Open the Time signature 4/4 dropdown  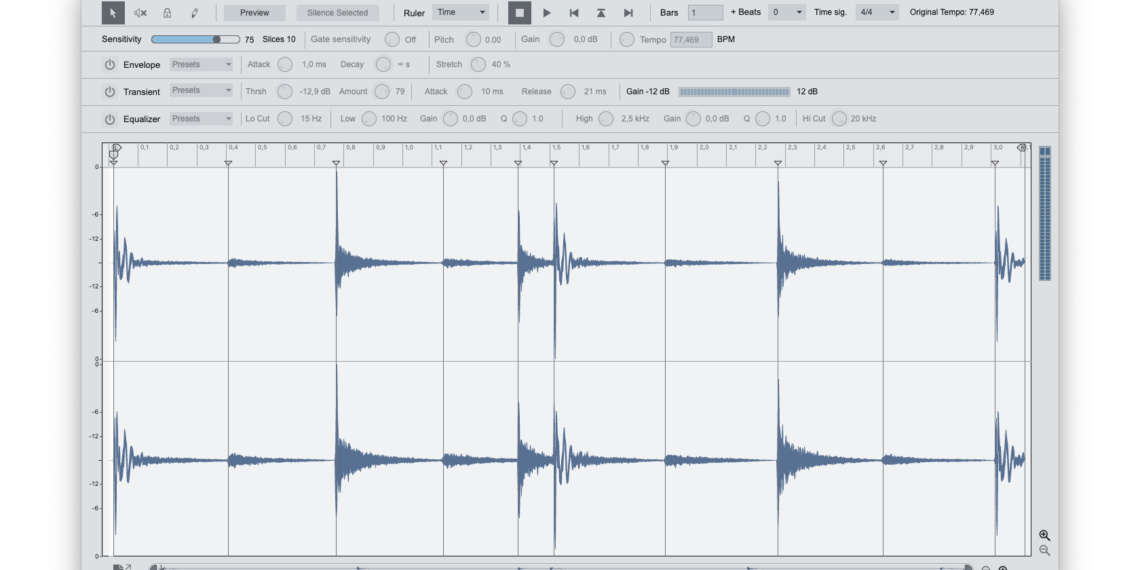(x=877, y=13)
